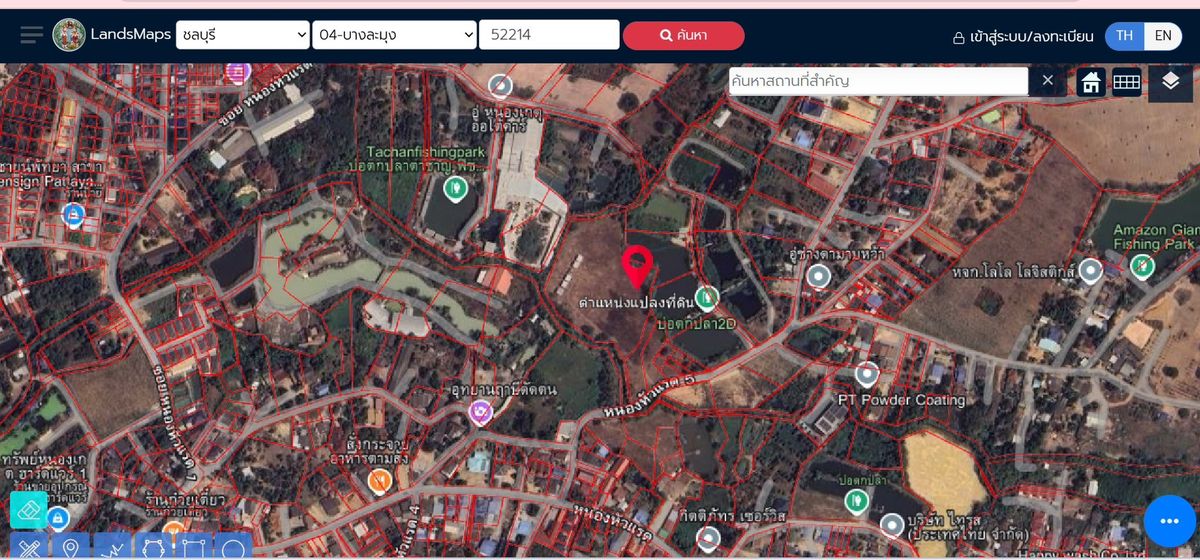Select the ruler and pencil measure tool
The image size is (1200, 560).
click(28, 548)
